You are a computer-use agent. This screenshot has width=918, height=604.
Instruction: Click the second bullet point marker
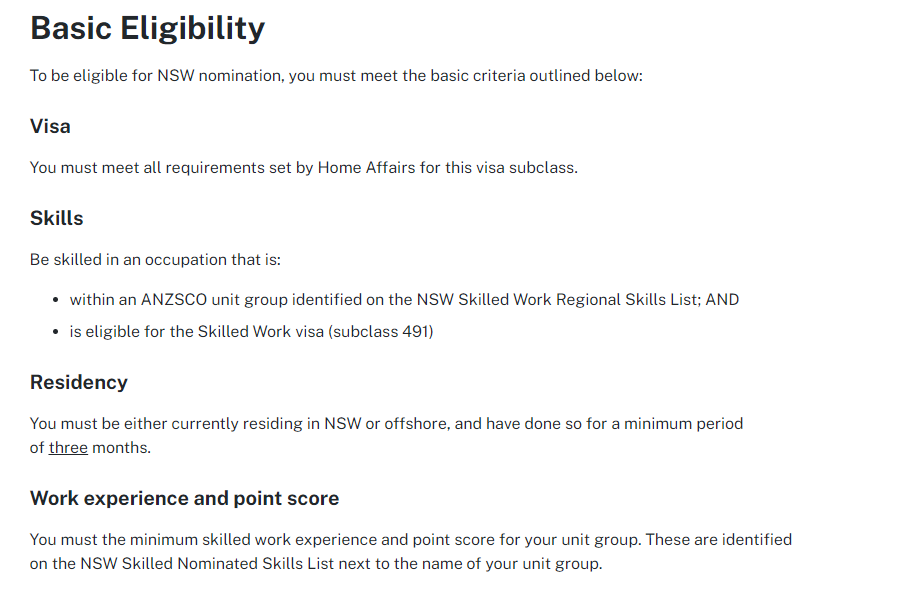[x=56, y=332]
